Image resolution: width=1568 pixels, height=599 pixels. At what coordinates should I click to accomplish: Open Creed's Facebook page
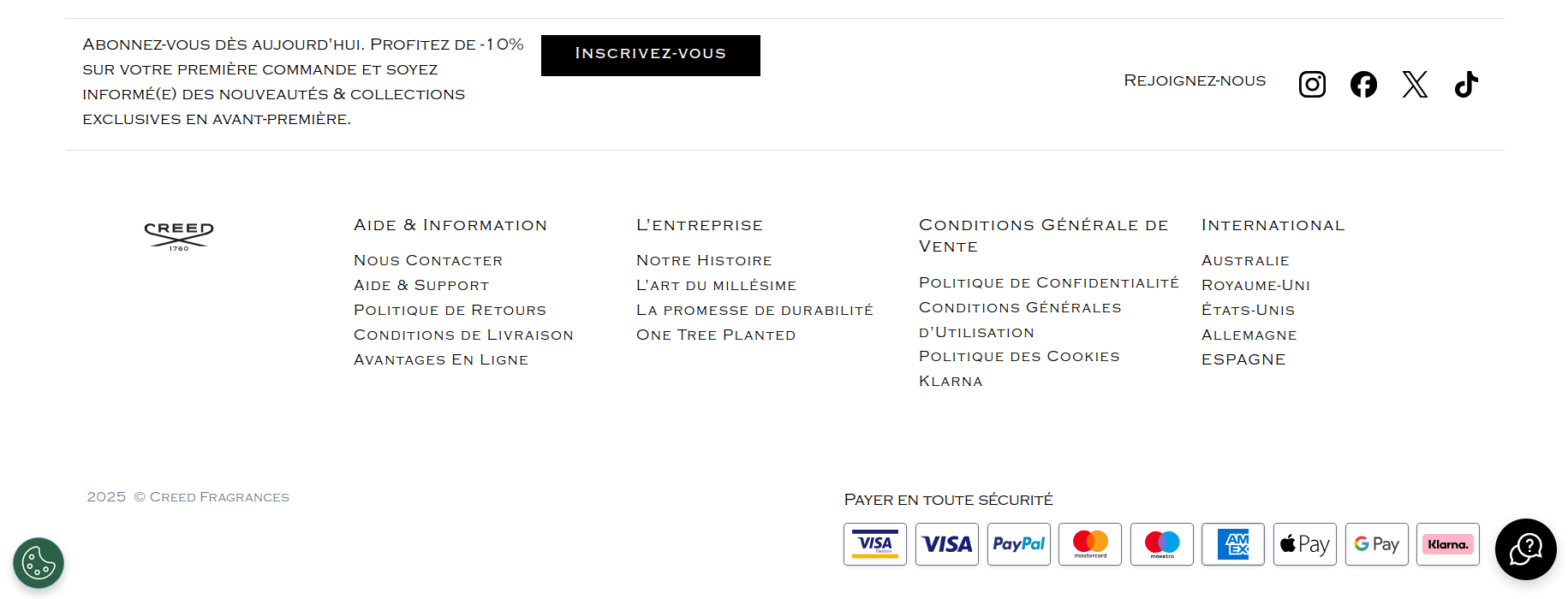[1363, 84]
